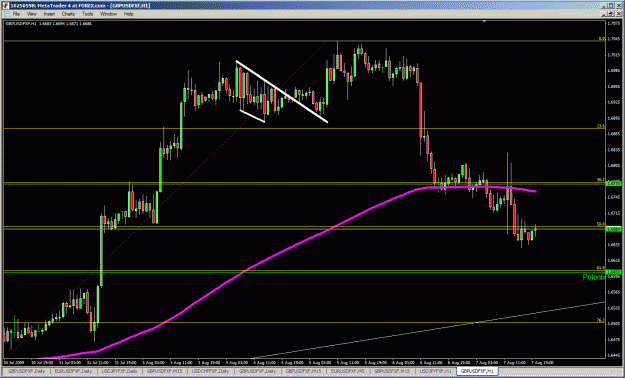Switch to the EURUSDFXF,Daily chart tab

pos(72,371)
